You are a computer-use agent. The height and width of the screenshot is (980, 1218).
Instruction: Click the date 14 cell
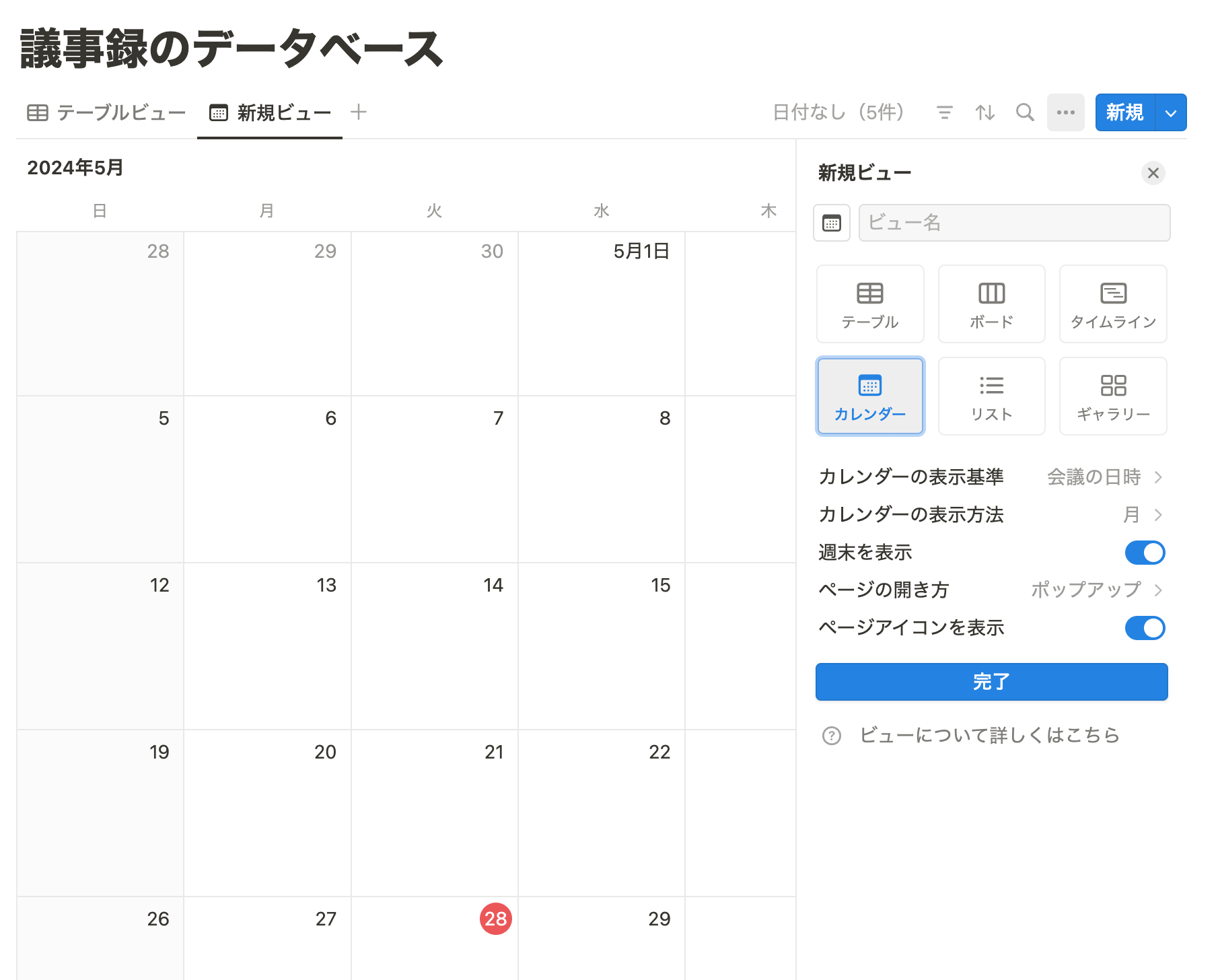click(435, 646)
